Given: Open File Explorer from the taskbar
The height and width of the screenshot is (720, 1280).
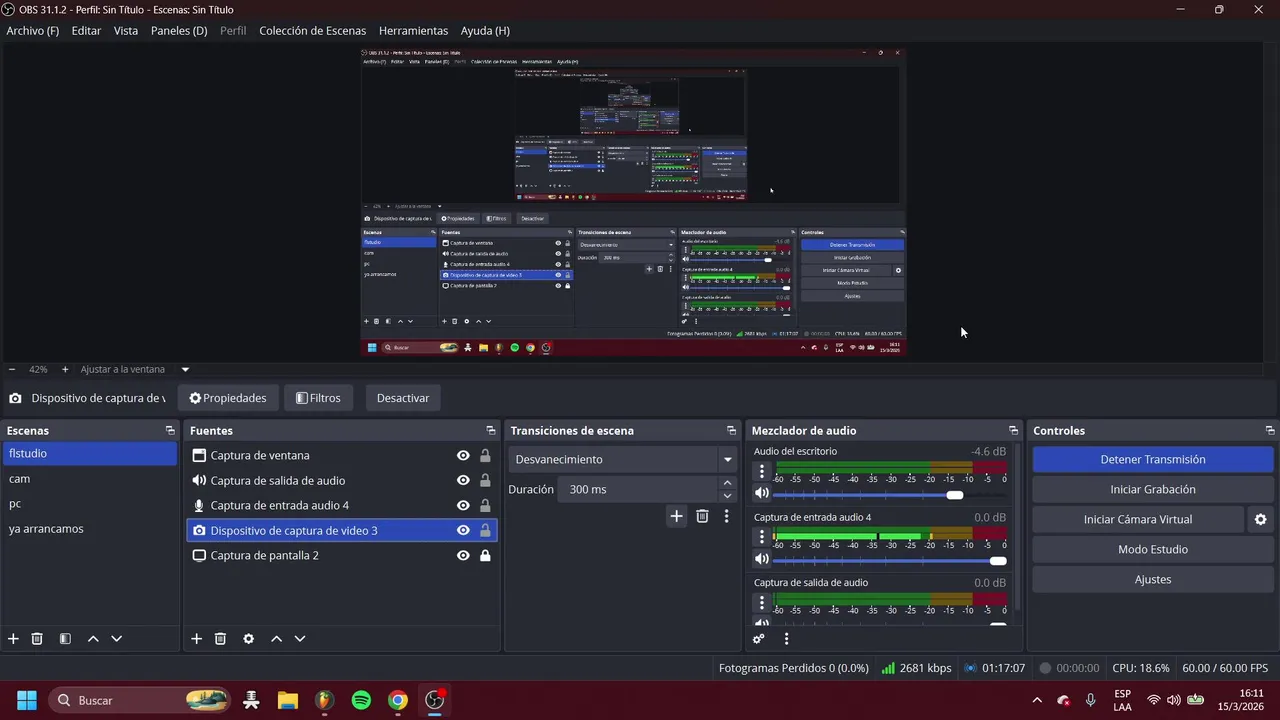Looking at the screenshot, I should [287, 700].
